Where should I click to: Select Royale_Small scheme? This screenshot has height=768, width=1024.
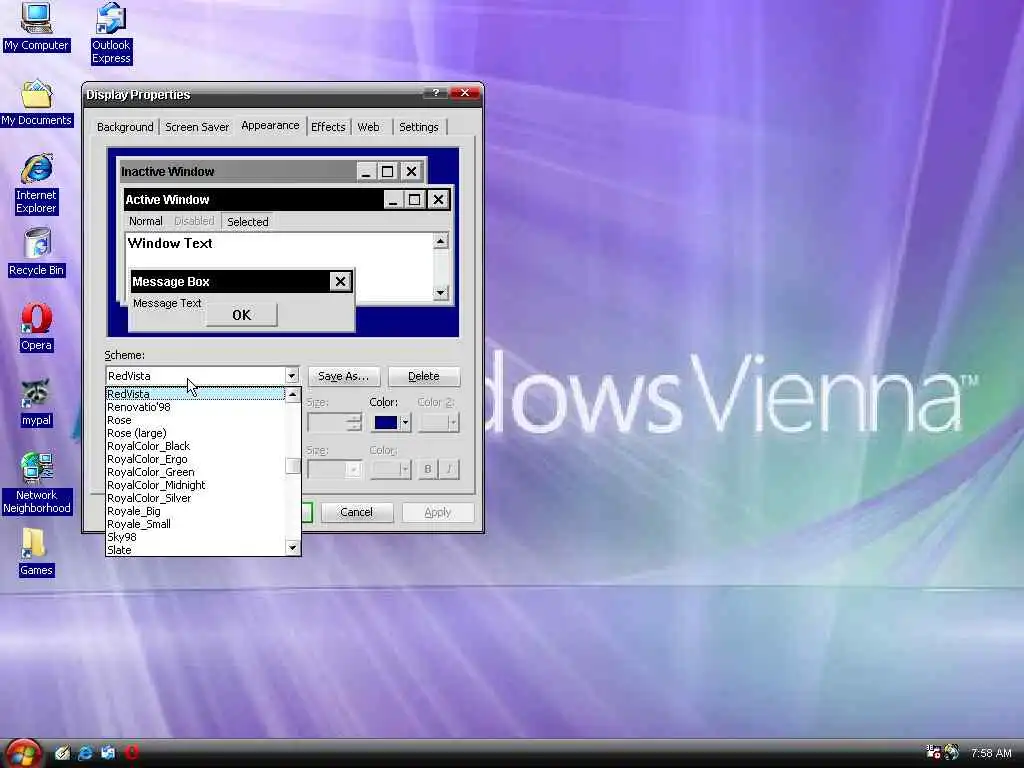[x=195, y=524]
